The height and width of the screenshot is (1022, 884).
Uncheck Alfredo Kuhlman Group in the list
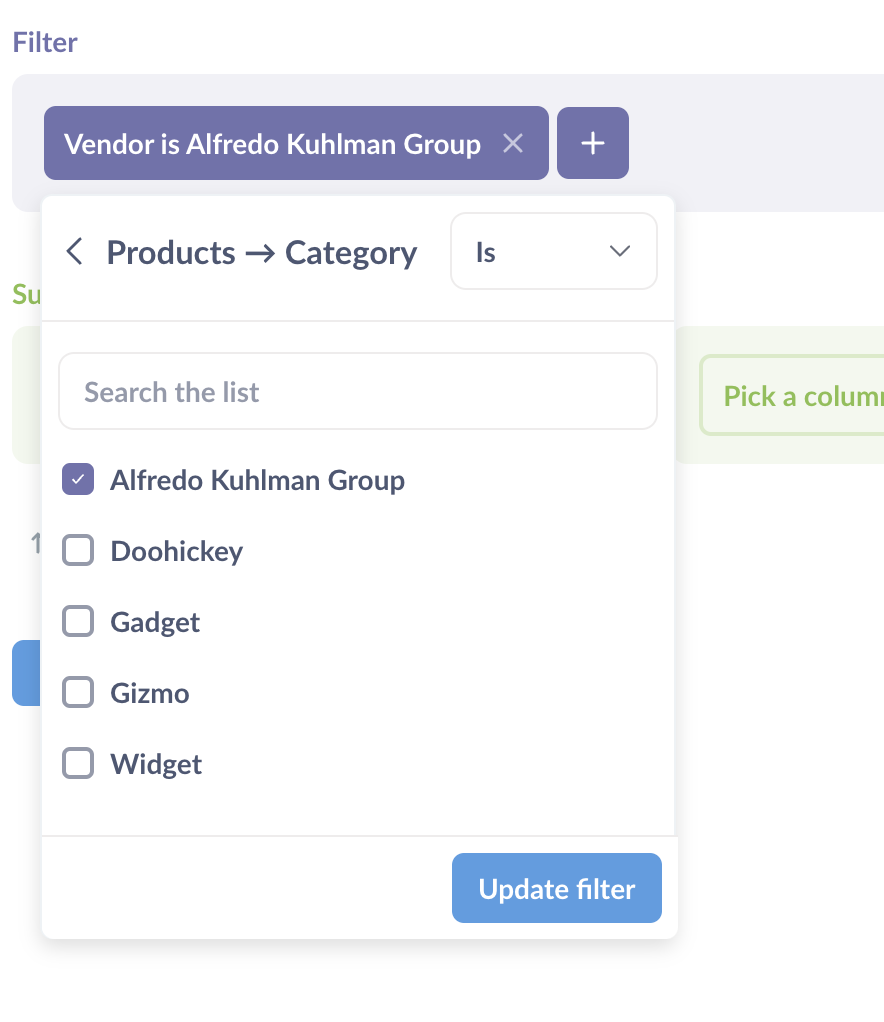(77, 480)
